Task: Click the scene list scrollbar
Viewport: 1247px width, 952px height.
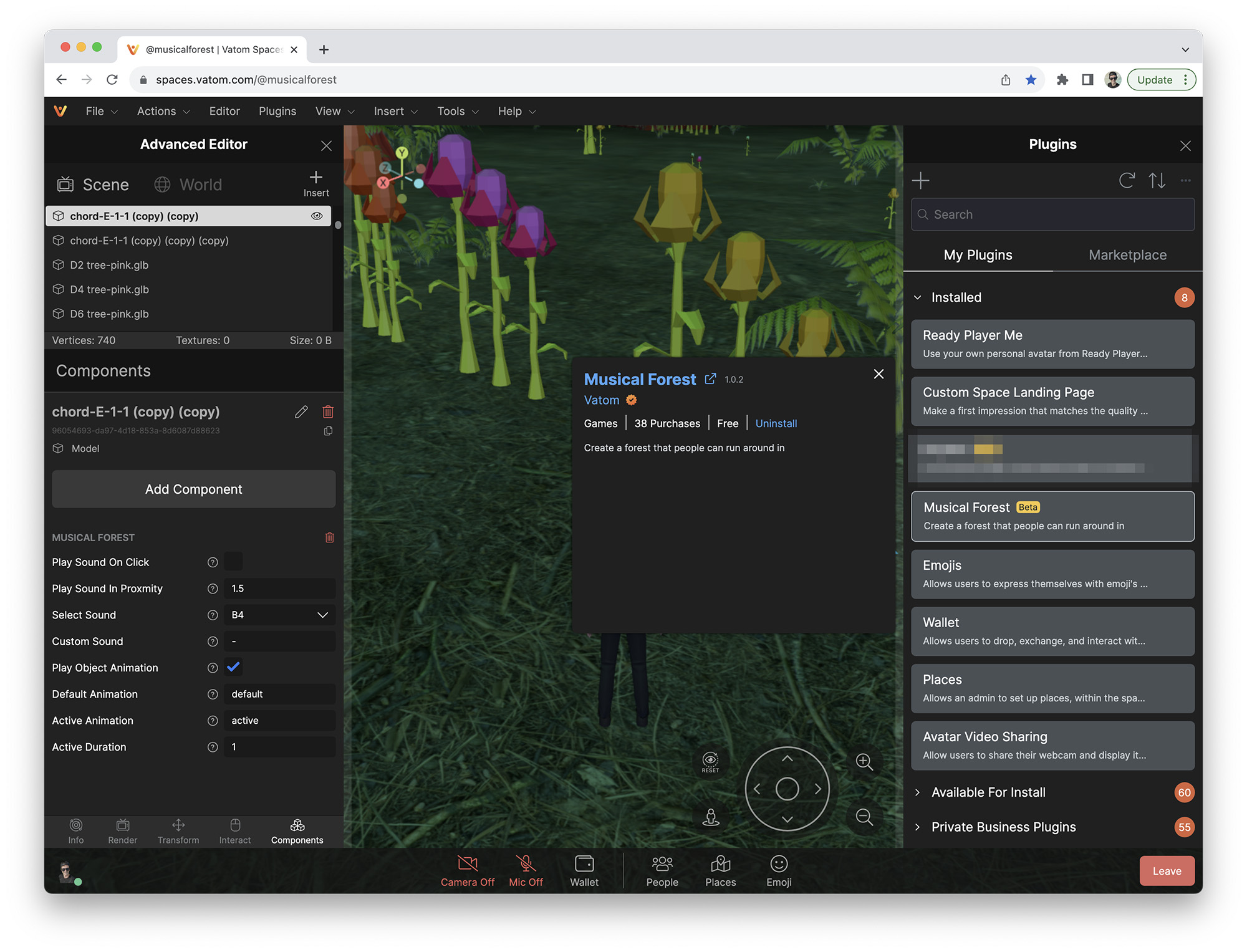Action: (x=338, y=224)
